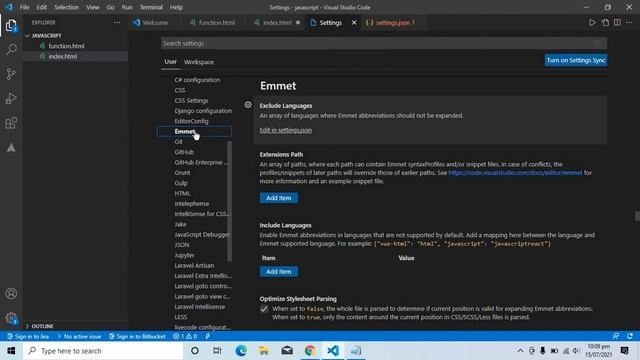Select Git in settings category list
Viewport: 640px width, 360px height.
(178, 142)
